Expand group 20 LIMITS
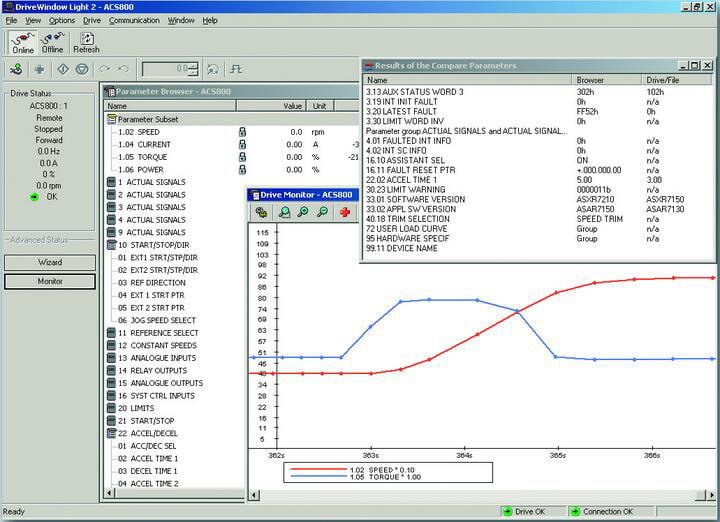720x522 pixels. coord(111,408)
